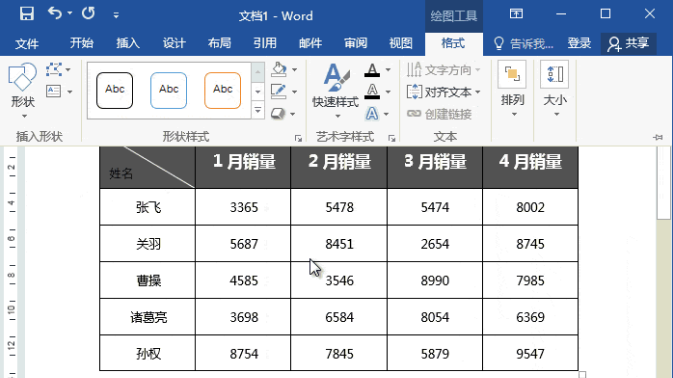
Task: Click the 姓名 diagonal header cell
Action: click(147, 167)
